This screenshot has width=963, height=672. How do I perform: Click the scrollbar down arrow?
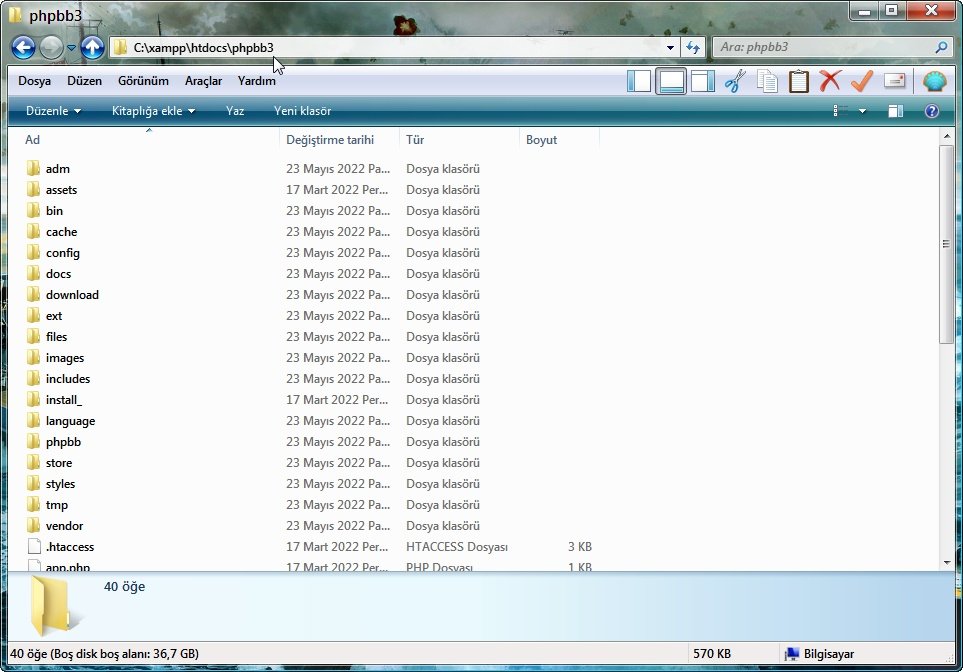(946, 562)
